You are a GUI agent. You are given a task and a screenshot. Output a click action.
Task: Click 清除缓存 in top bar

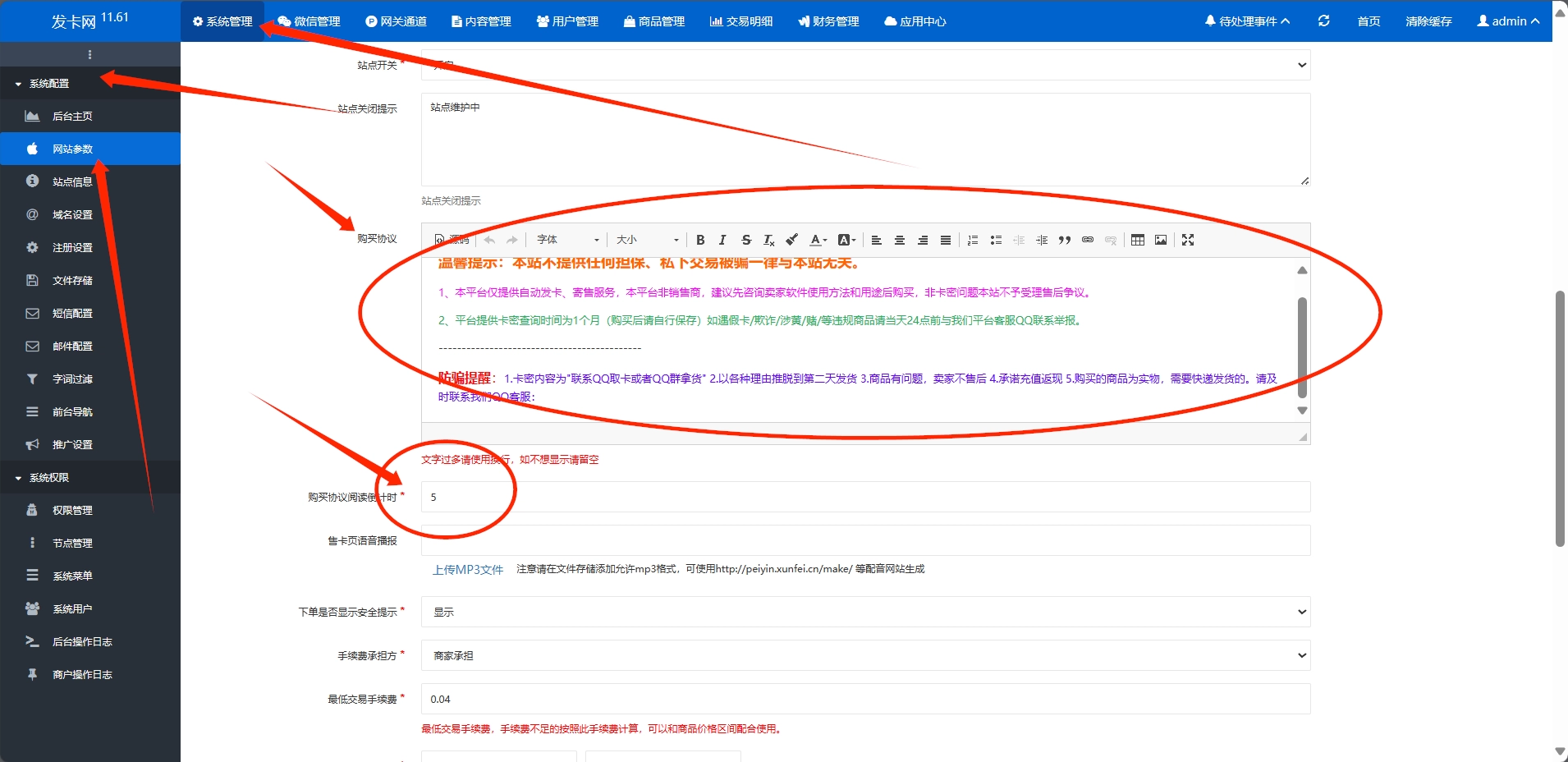pyautogui.click(x=1428, y=21)
